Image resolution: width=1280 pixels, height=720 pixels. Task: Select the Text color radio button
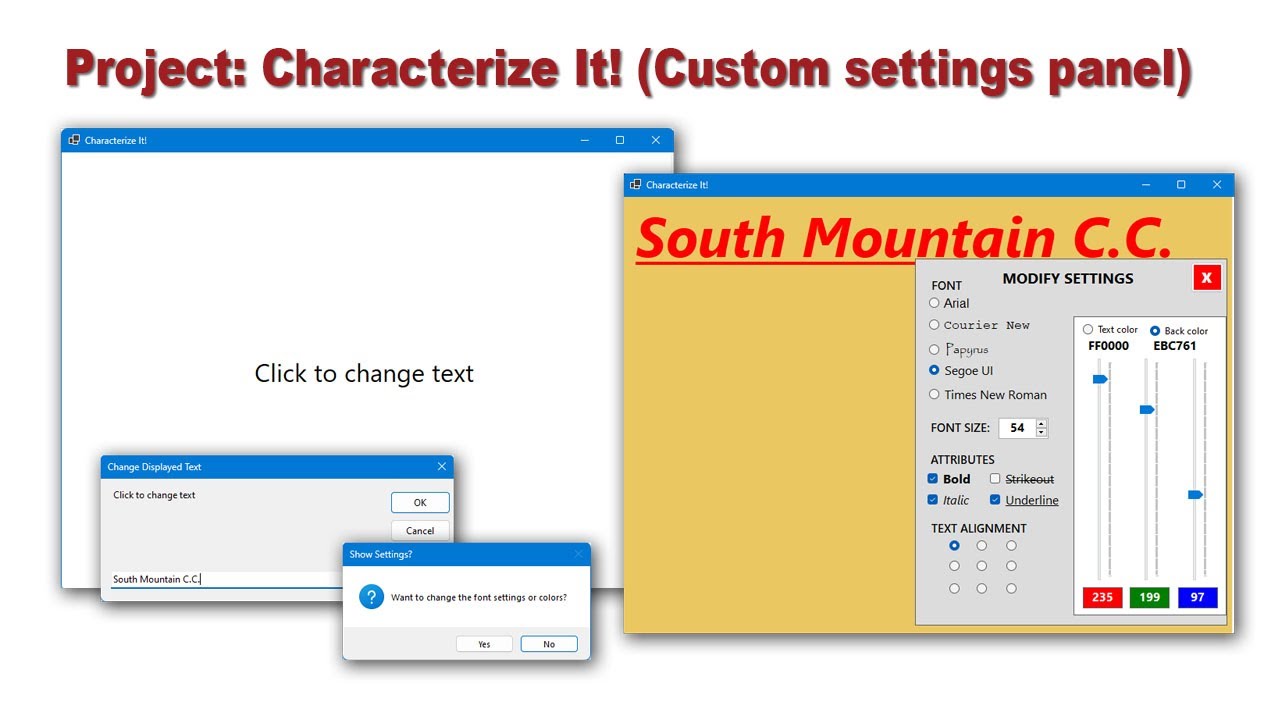1088,329
